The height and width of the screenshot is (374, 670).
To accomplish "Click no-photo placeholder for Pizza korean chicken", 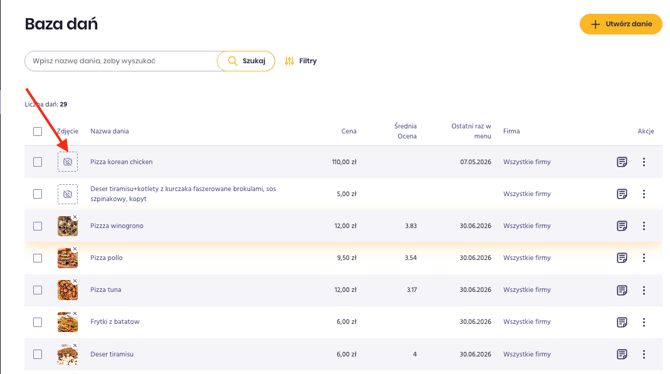I will (68, 162).
